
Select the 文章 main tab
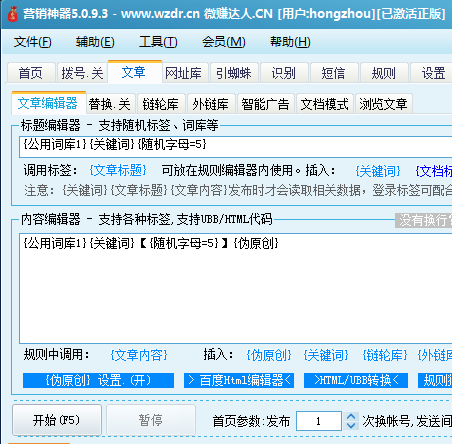[x=134, y=72]
